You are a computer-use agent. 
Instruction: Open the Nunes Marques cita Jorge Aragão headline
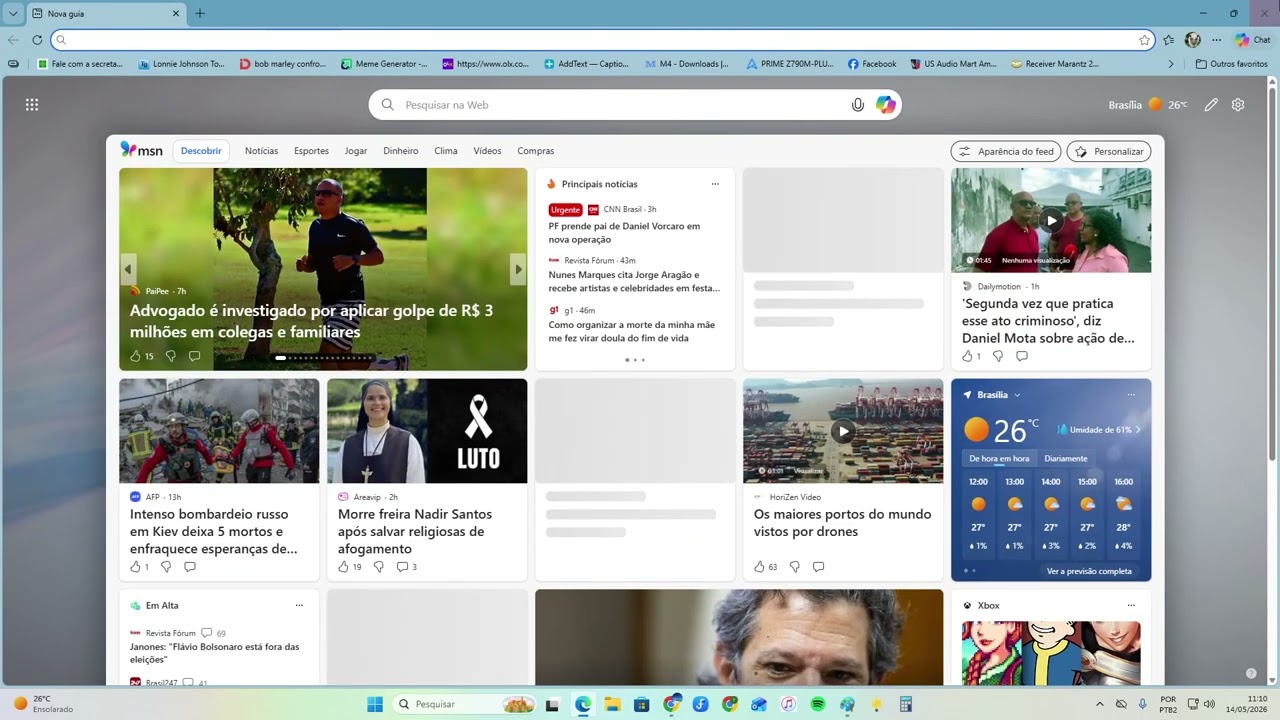click(634, 281)
